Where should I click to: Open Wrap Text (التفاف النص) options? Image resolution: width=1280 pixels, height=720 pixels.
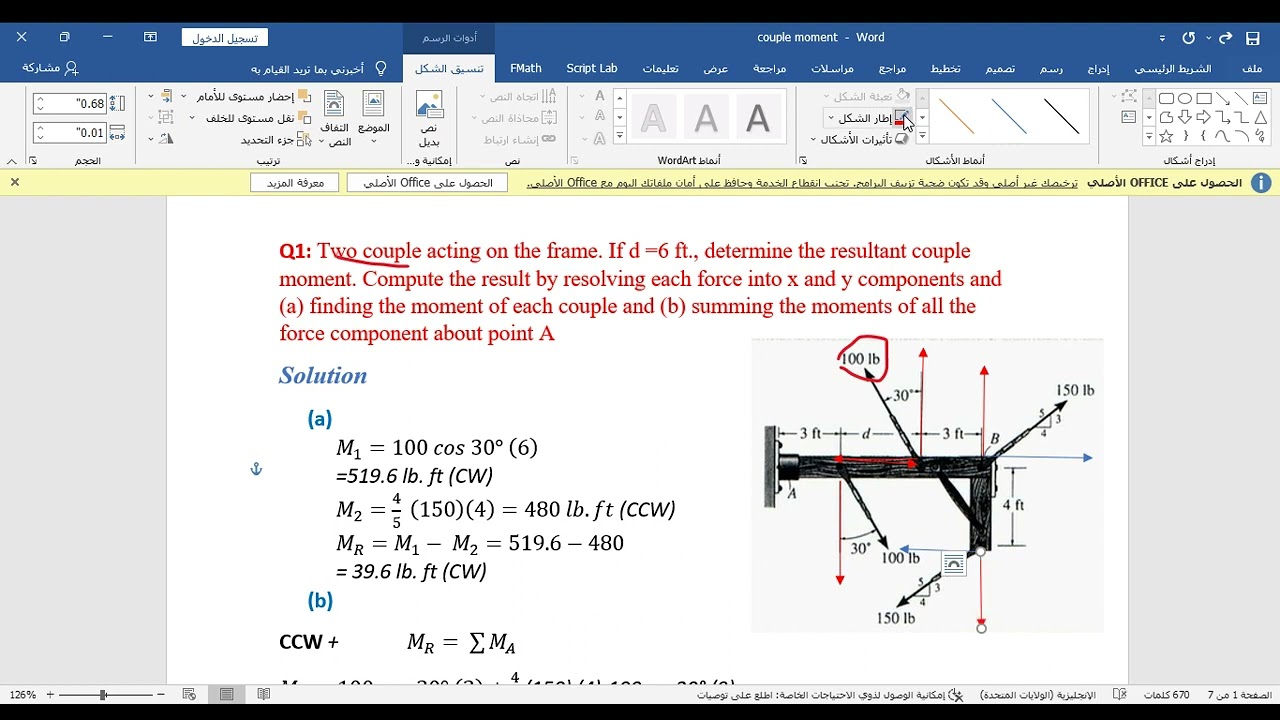(335, 119)
